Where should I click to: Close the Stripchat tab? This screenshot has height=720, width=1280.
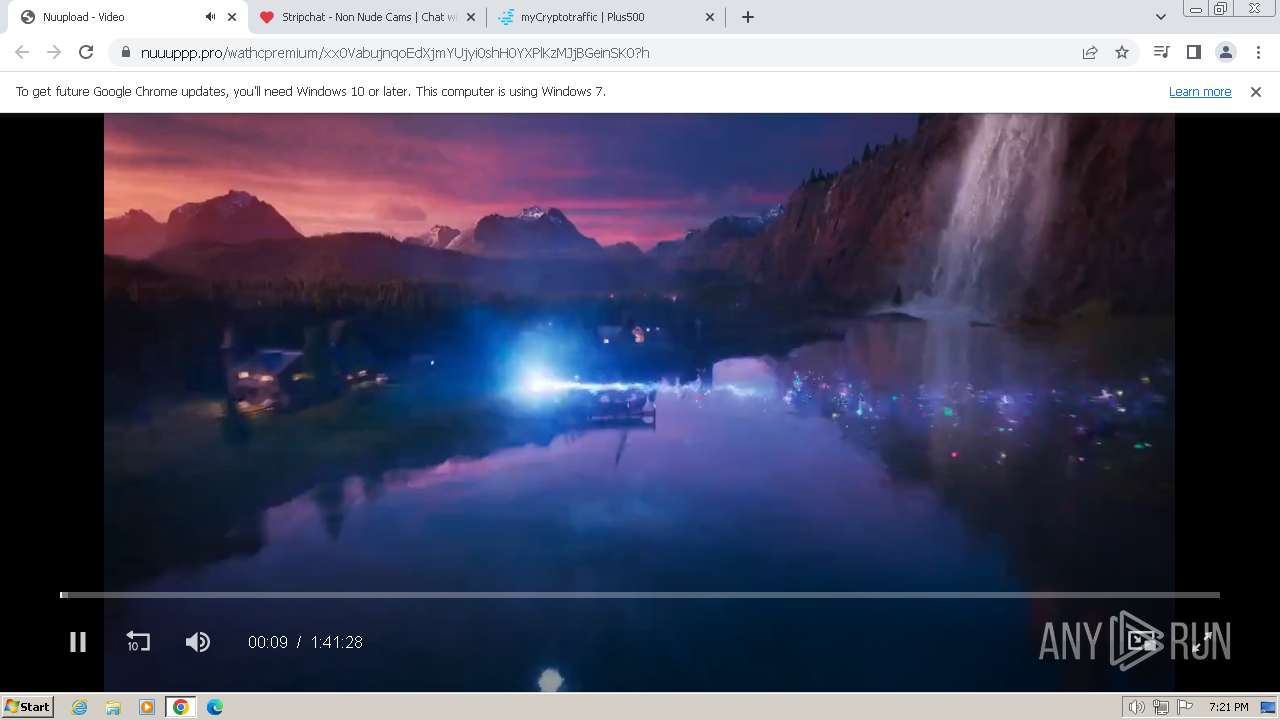pyautogui.click(x=471, y=17)
